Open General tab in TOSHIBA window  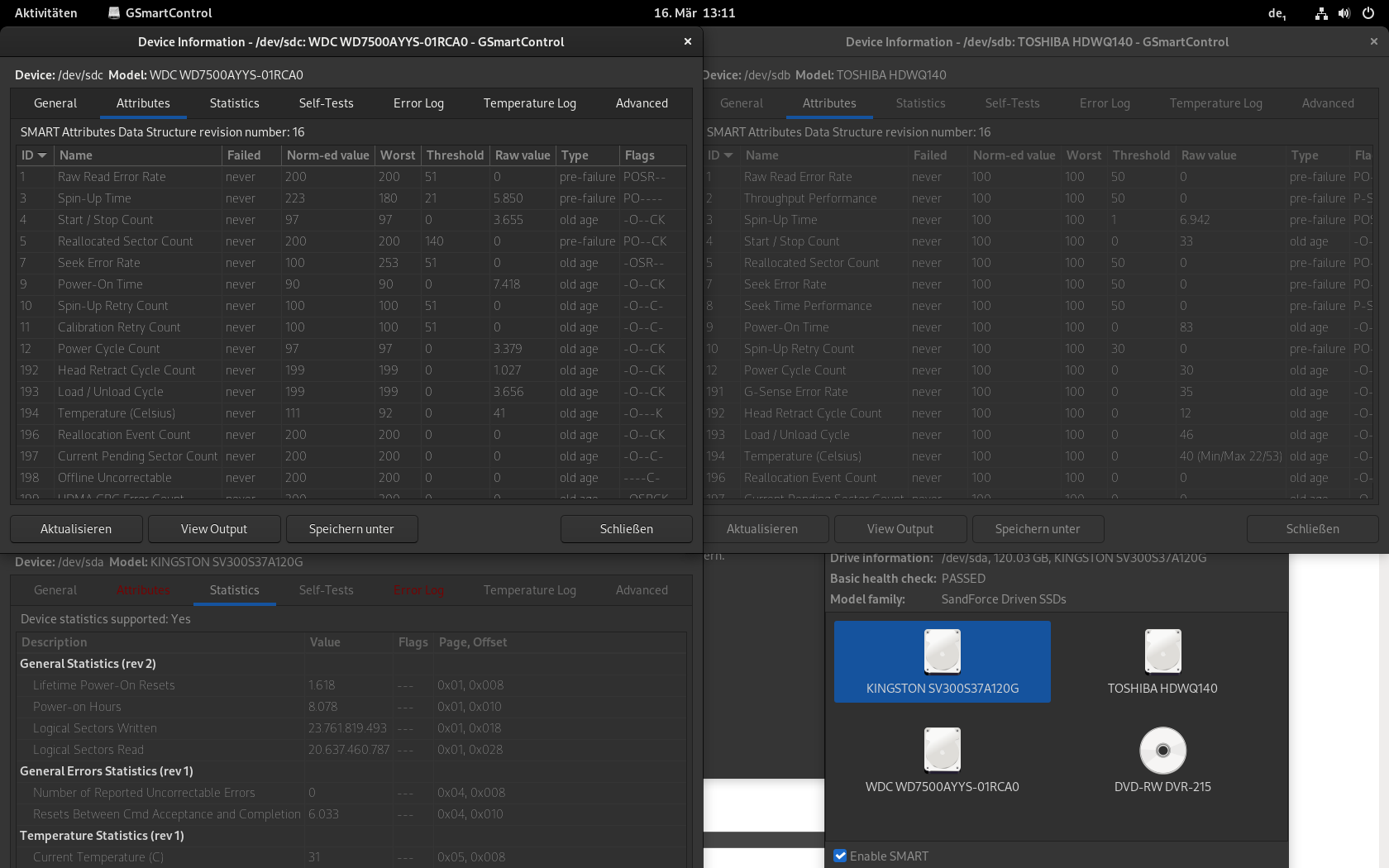point(742,103)
